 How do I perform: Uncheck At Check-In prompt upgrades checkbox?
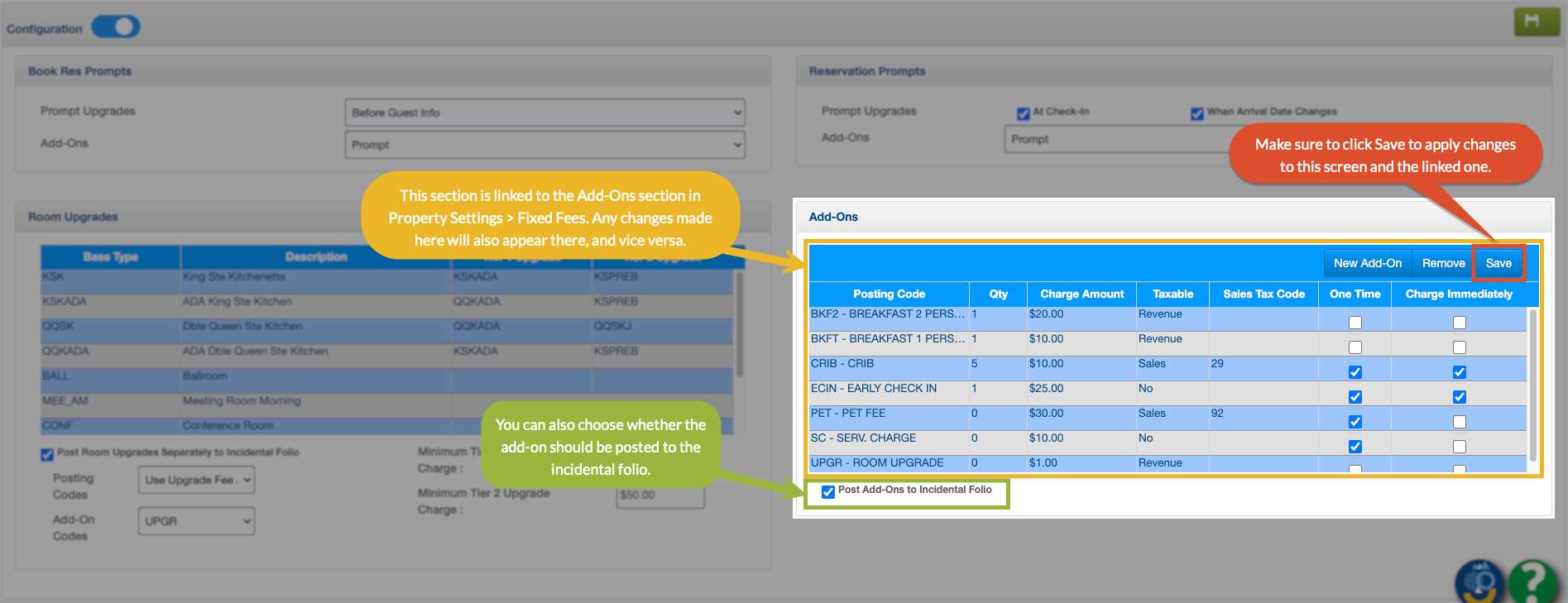pyautogui.click(x=1024, y=113)
